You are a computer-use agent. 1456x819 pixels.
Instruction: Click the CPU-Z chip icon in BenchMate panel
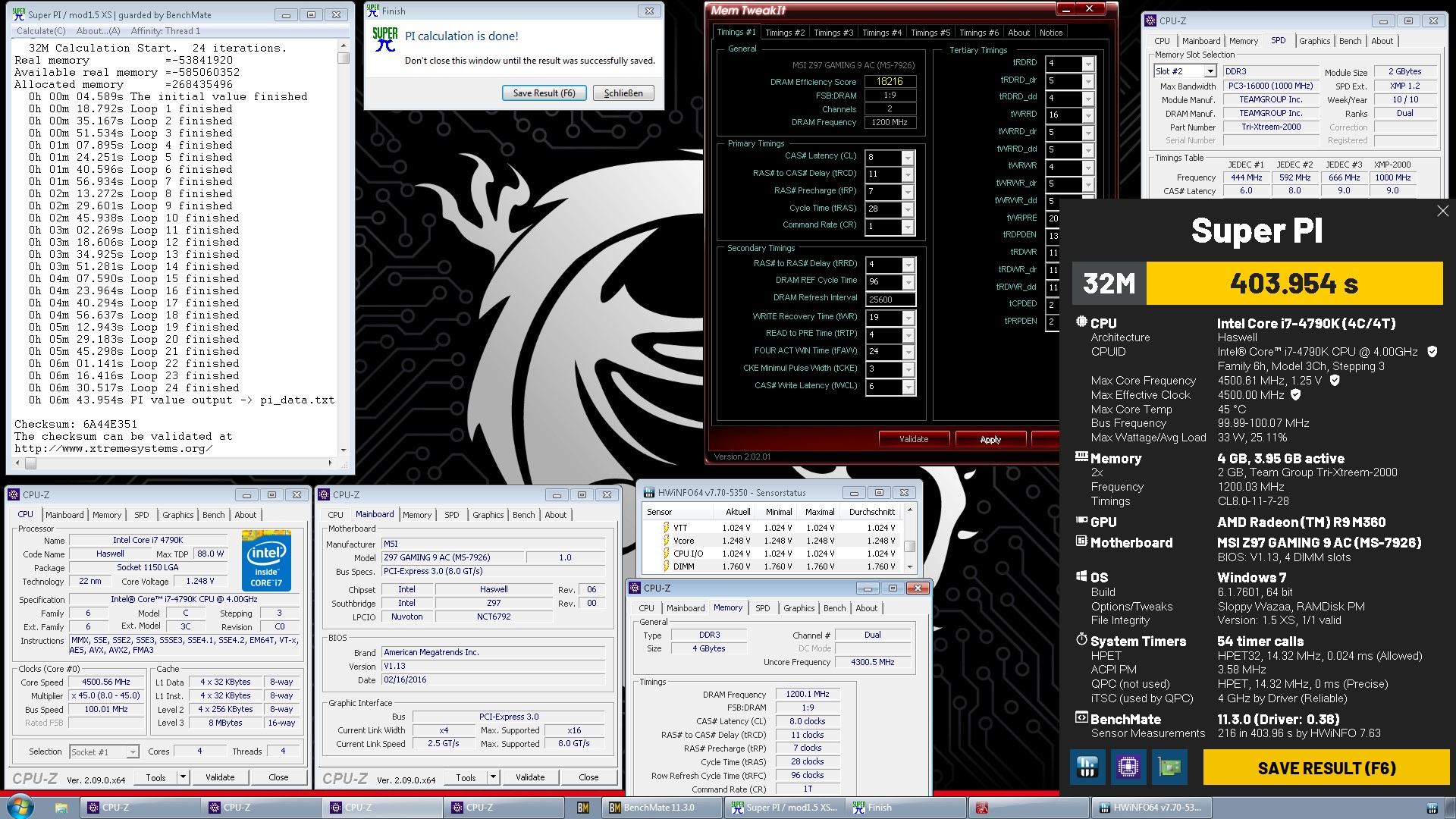pyautogui.click(x=1128, y=767)
